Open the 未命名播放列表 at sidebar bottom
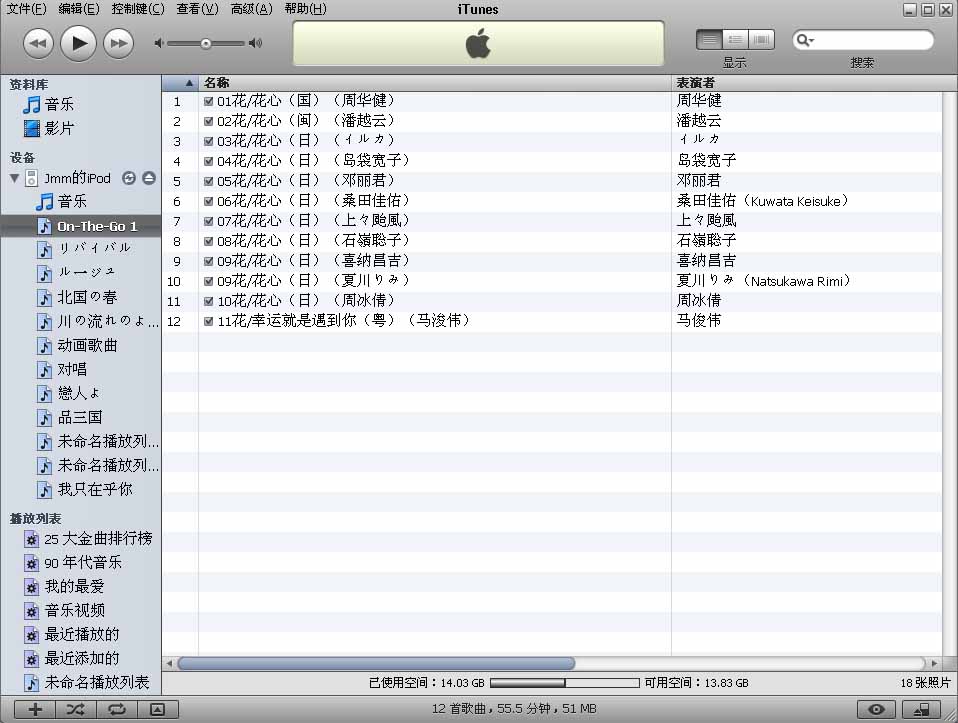This screenshot has height=723, width=958. click(x=96, y=683)
